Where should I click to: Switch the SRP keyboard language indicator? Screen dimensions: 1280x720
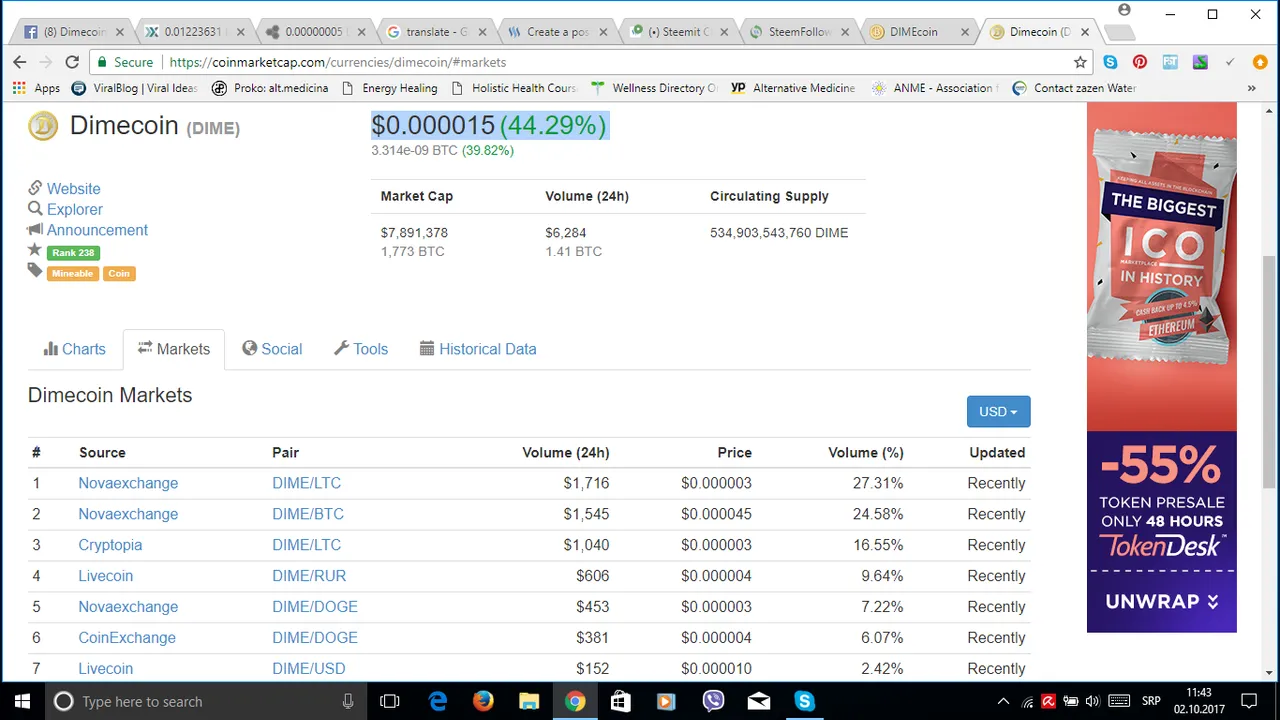(x=1151, y=701)
